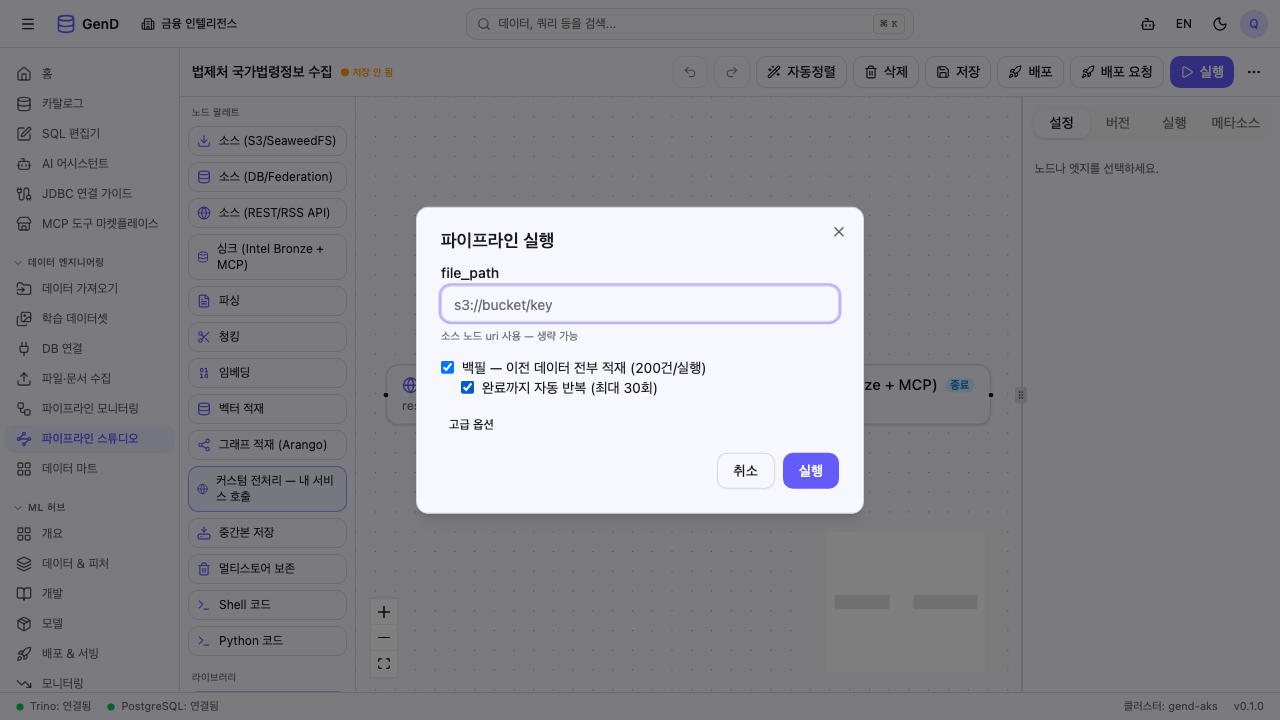
Task: Open the more options ellipsis menu
Action: point(1254,72)
